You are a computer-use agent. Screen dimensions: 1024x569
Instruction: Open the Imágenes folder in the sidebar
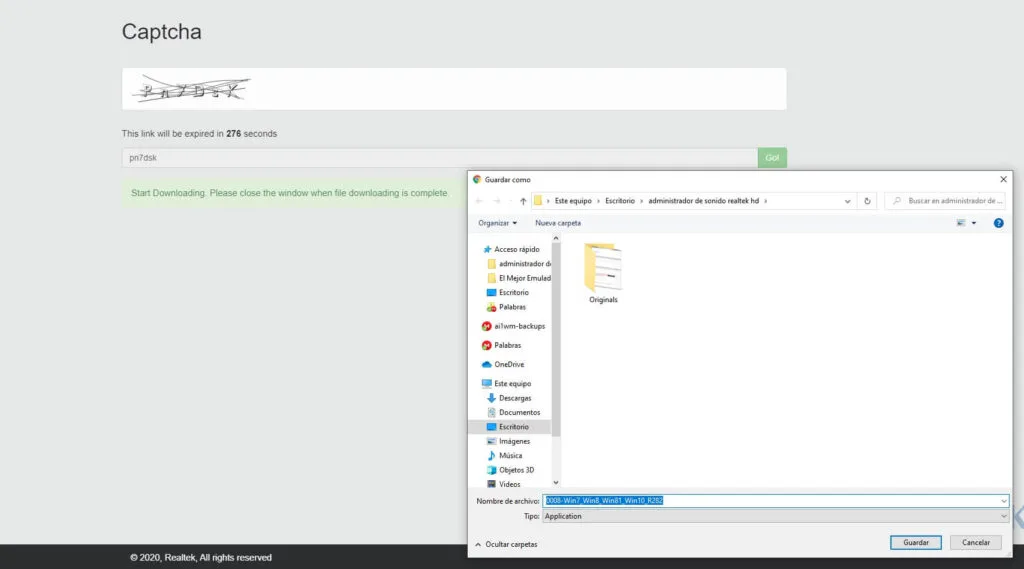(513, 441)
